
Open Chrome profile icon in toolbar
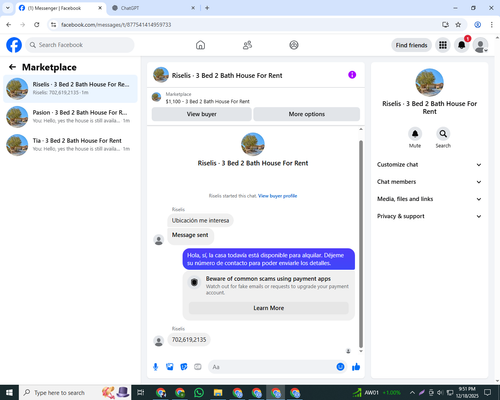[x=478, y=25]
